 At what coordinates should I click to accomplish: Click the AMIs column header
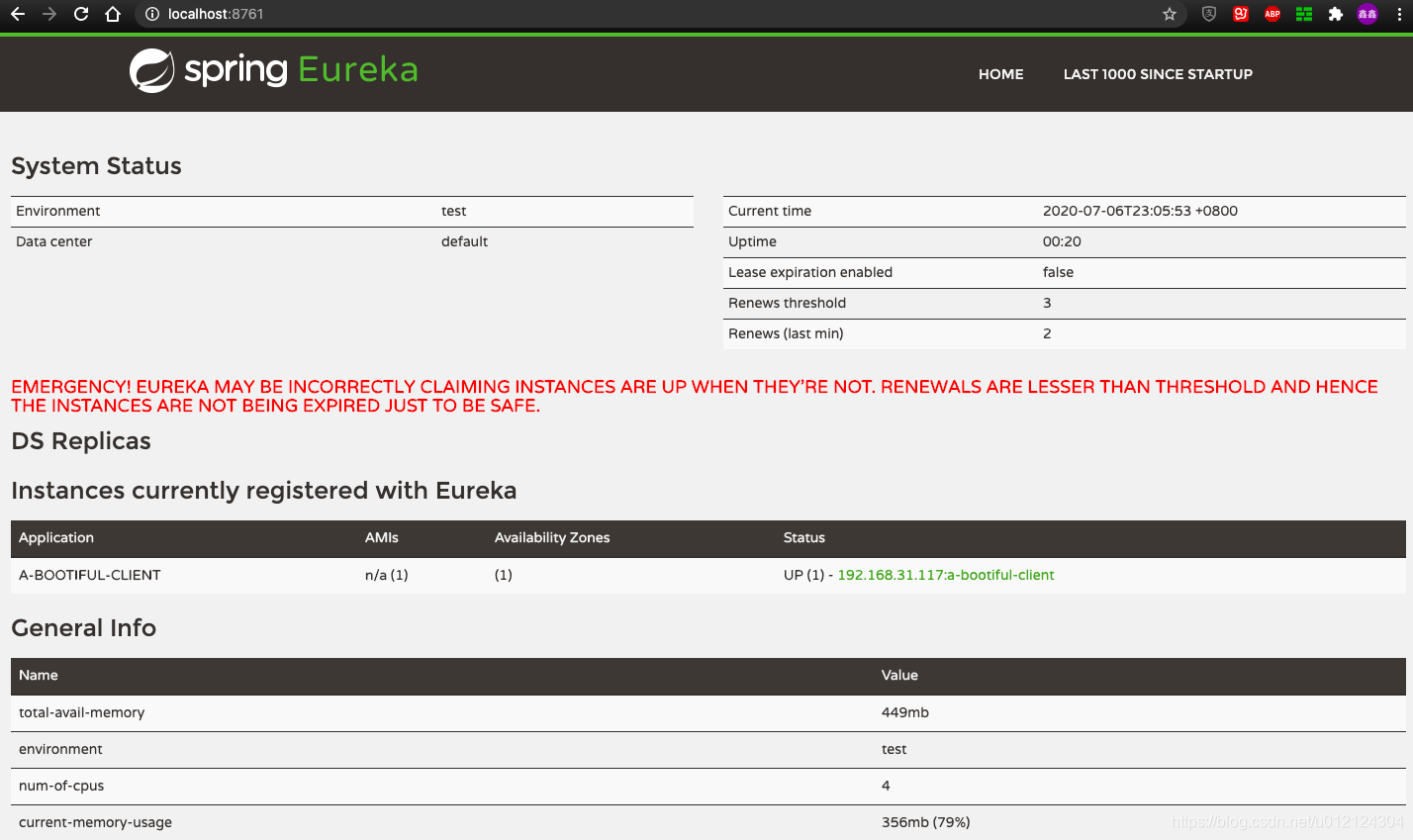tap(382, 537)
